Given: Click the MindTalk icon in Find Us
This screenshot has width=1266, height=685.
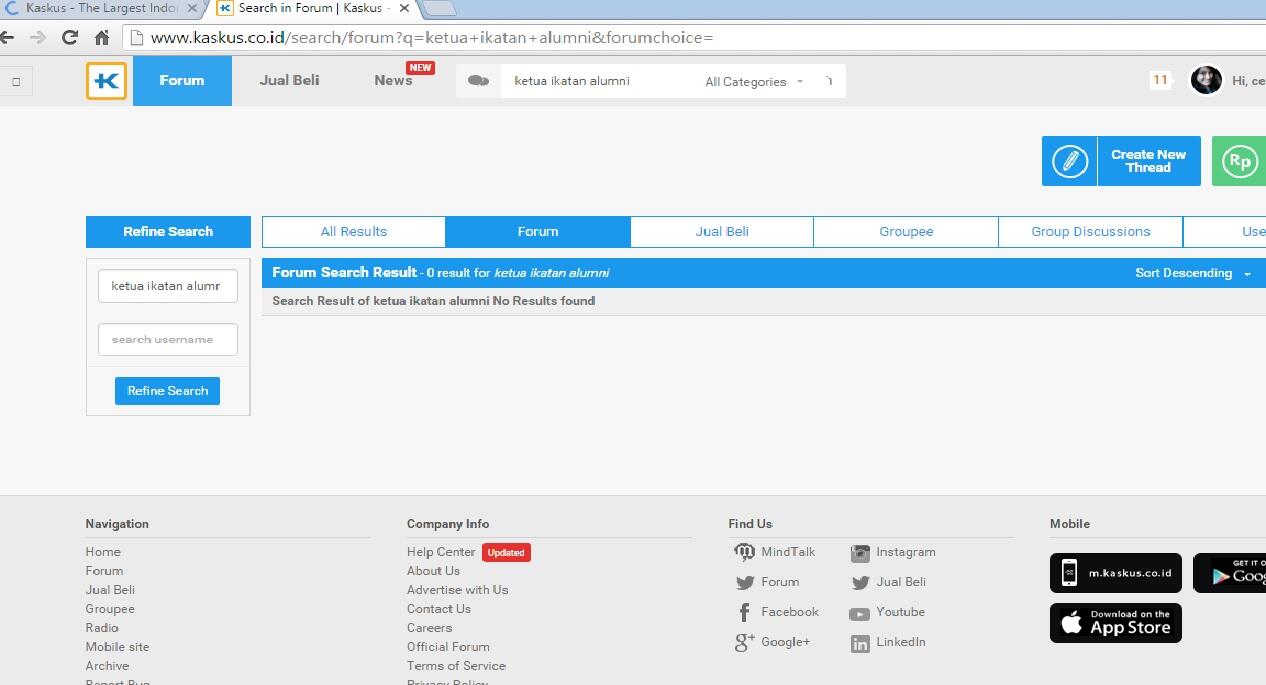Looking at the screenshot, I should point(744,552).
